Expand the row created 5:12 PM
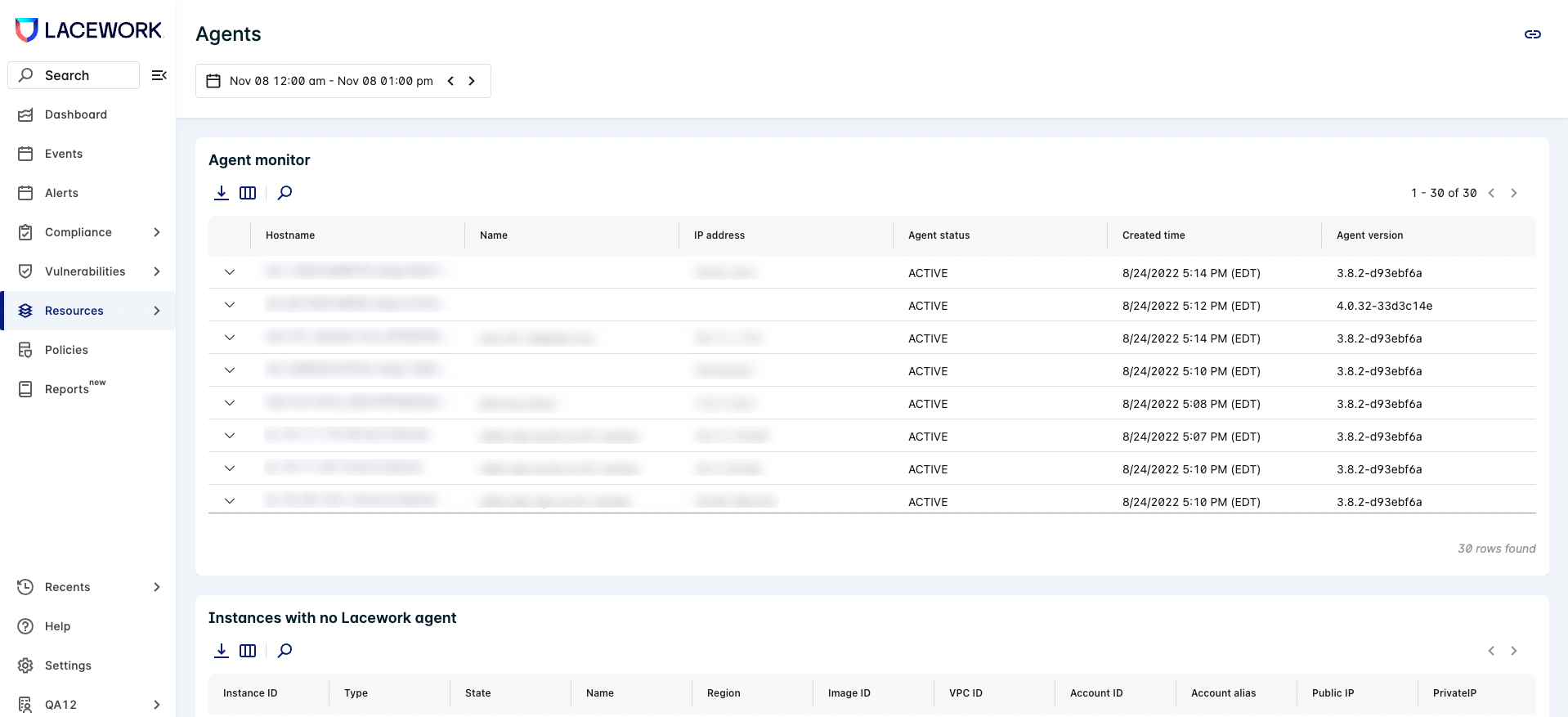 tap(230, 305)
